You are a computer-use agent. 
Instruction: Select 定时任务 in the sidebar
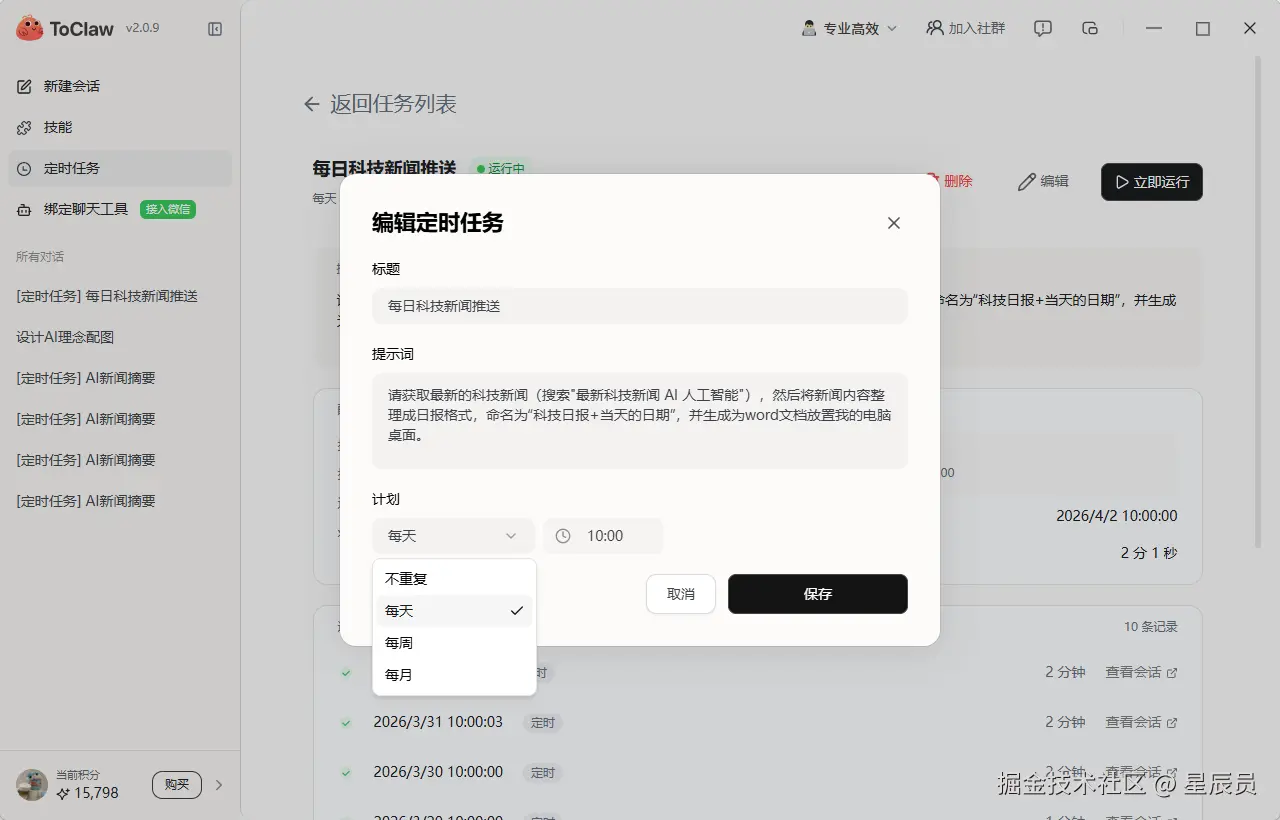tap(120, 168)
